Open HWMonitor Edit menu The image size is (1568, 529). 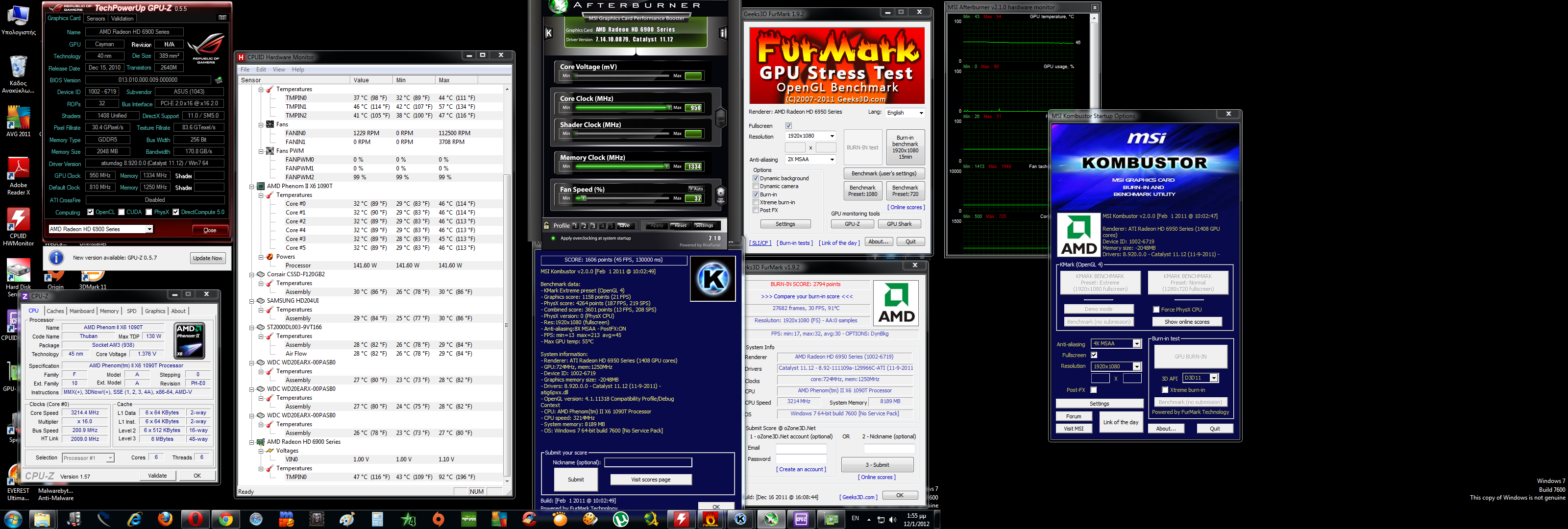point(261,70)
